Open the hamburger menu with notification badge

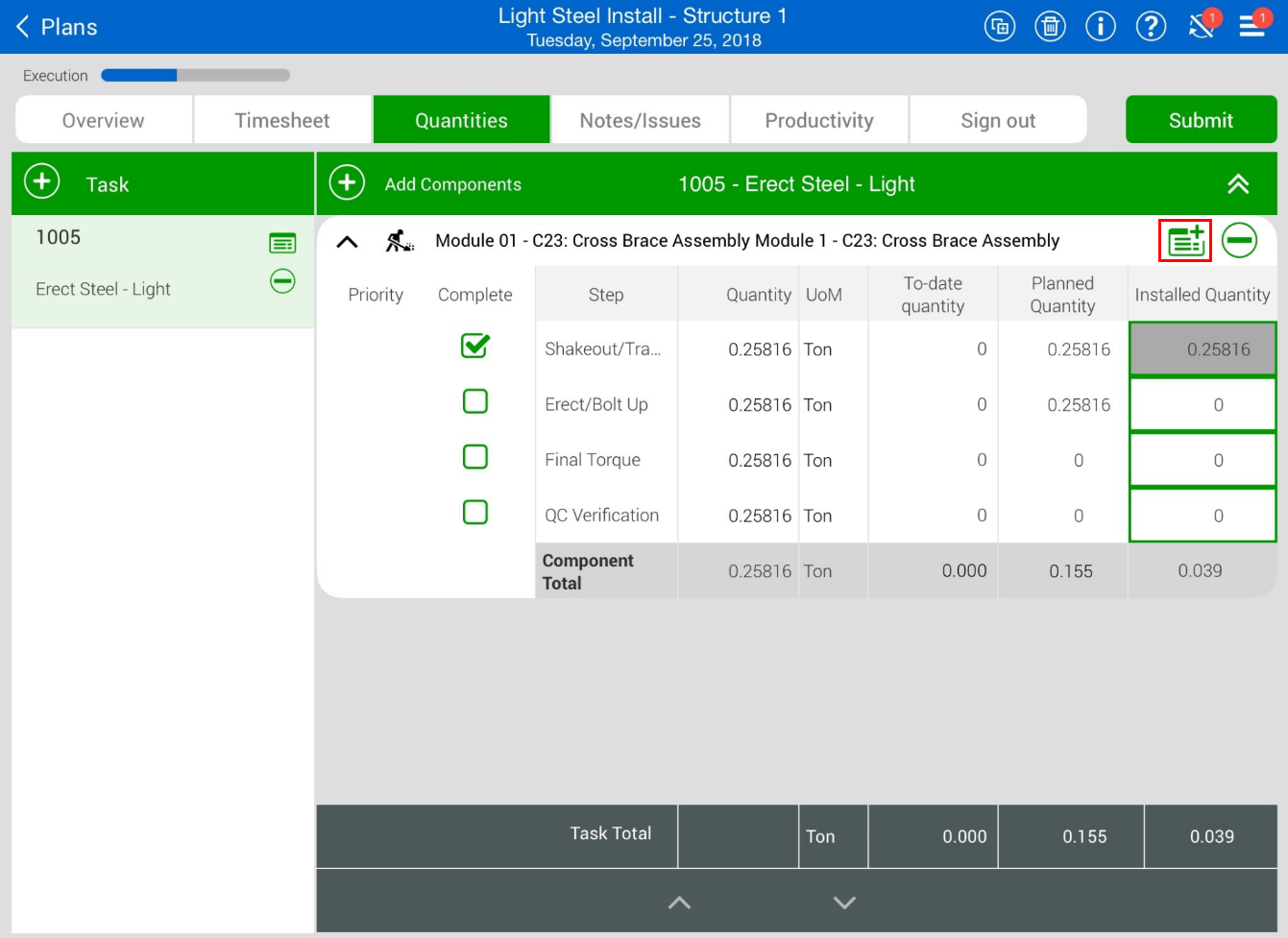[x=1252, y=26]
